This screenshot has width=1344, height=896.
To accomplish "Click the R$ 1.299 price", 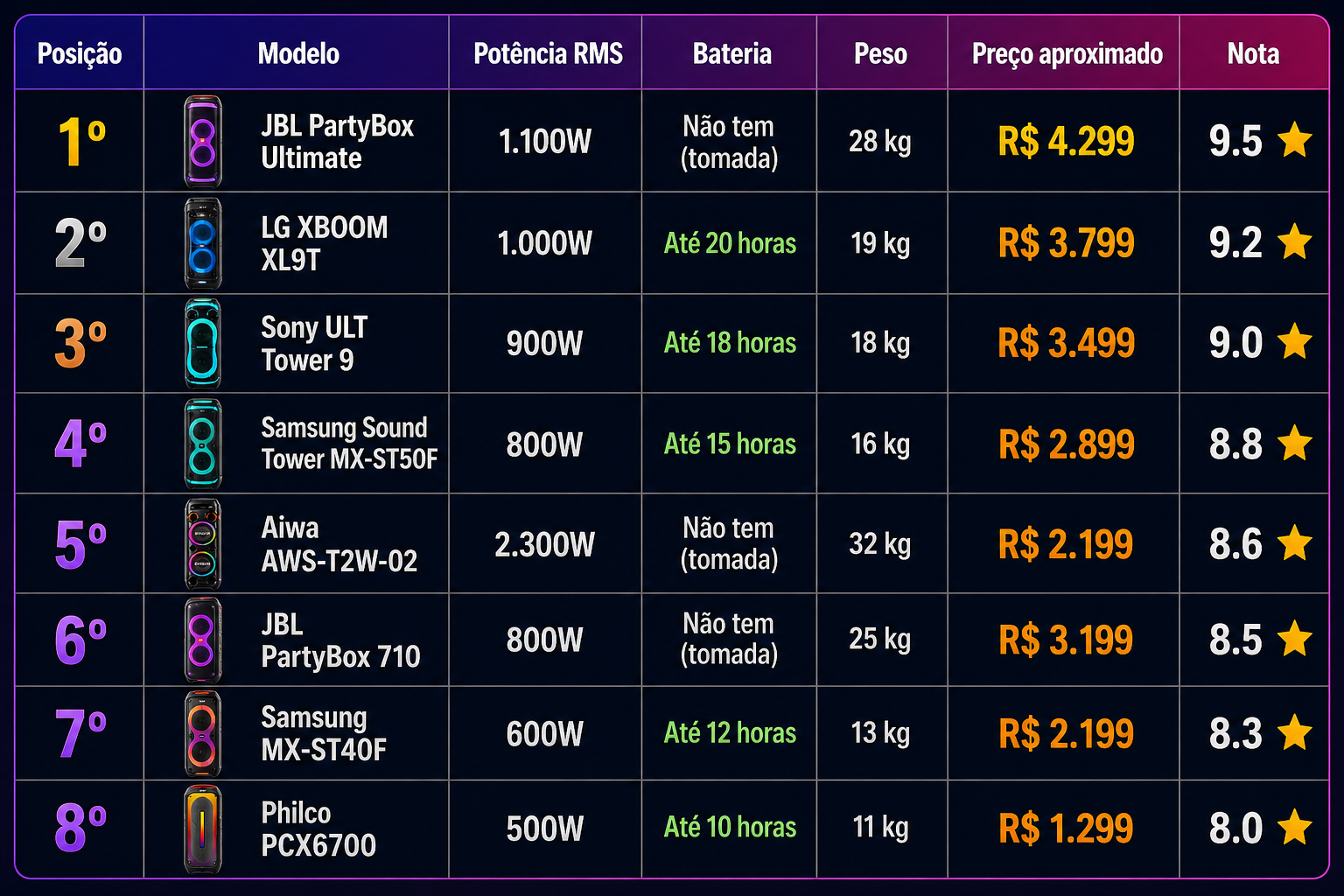I will point(1066,829).
